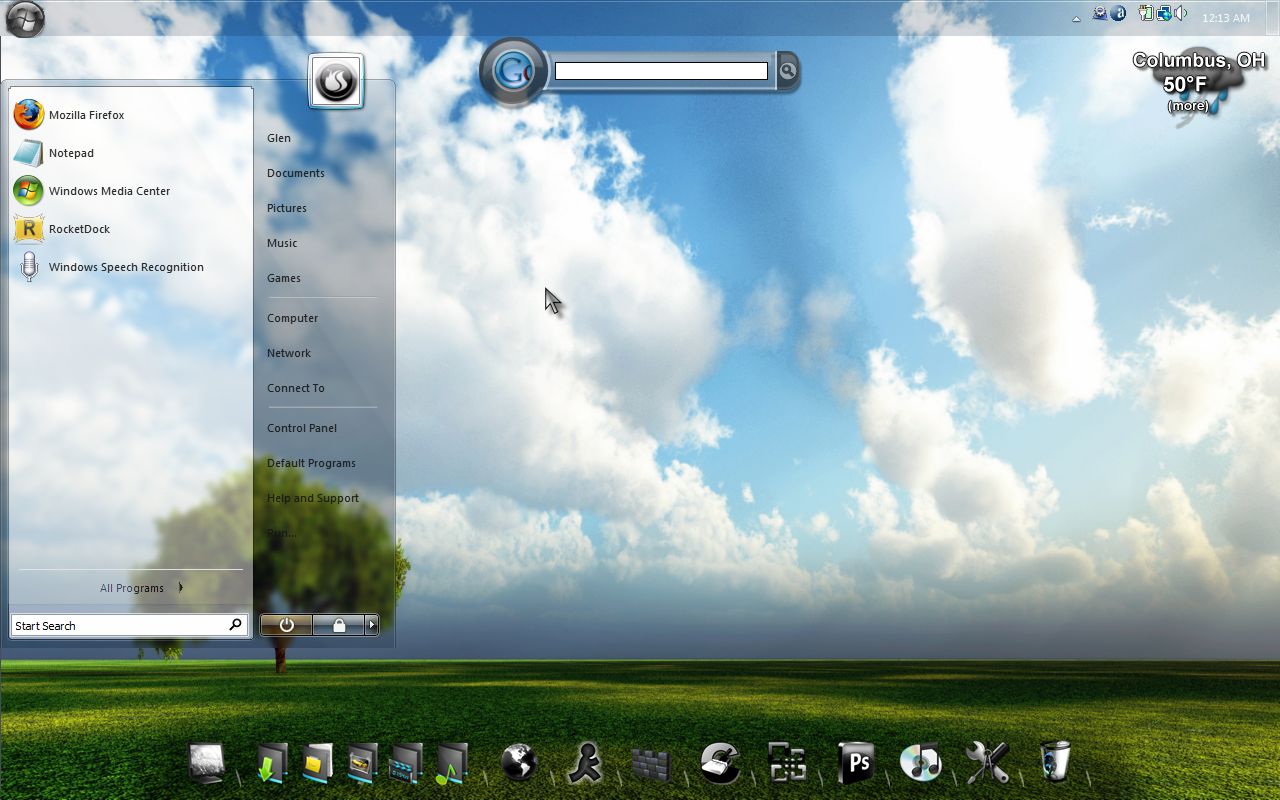The image size is (1280, 800).
Task: Open the AIM running-man dock icon
Action: 585,764
